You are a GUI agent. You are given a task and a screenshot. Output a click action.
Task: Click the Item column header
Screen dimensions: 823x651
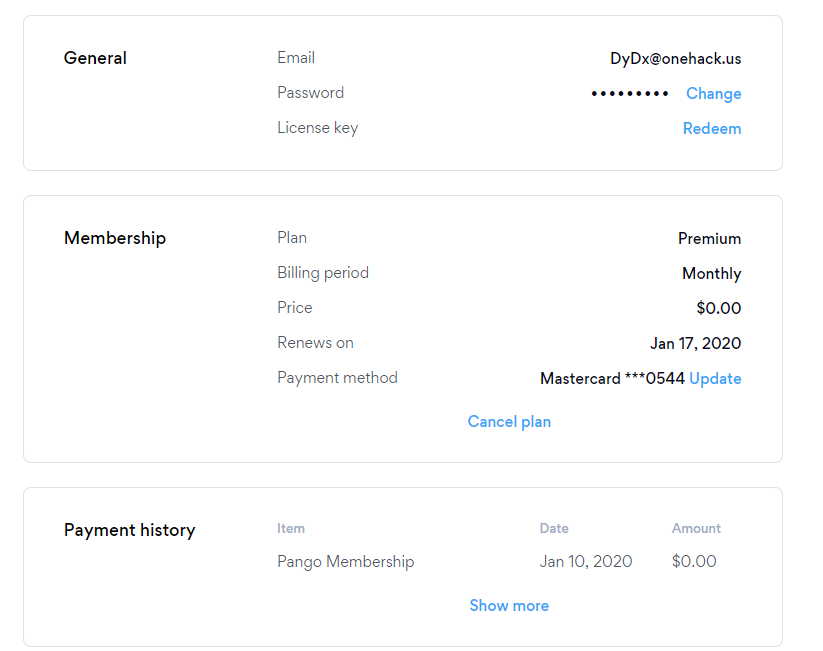click(291, 528)
